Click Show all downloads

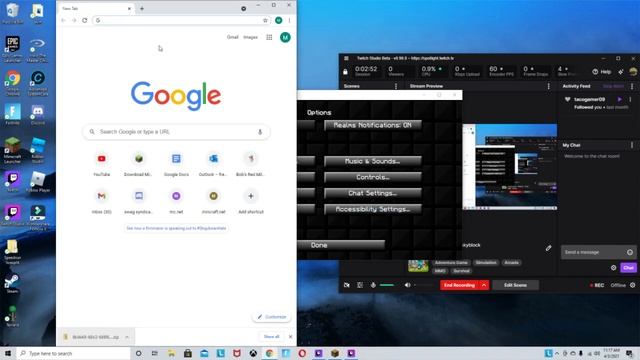click(x=271, y=336)
